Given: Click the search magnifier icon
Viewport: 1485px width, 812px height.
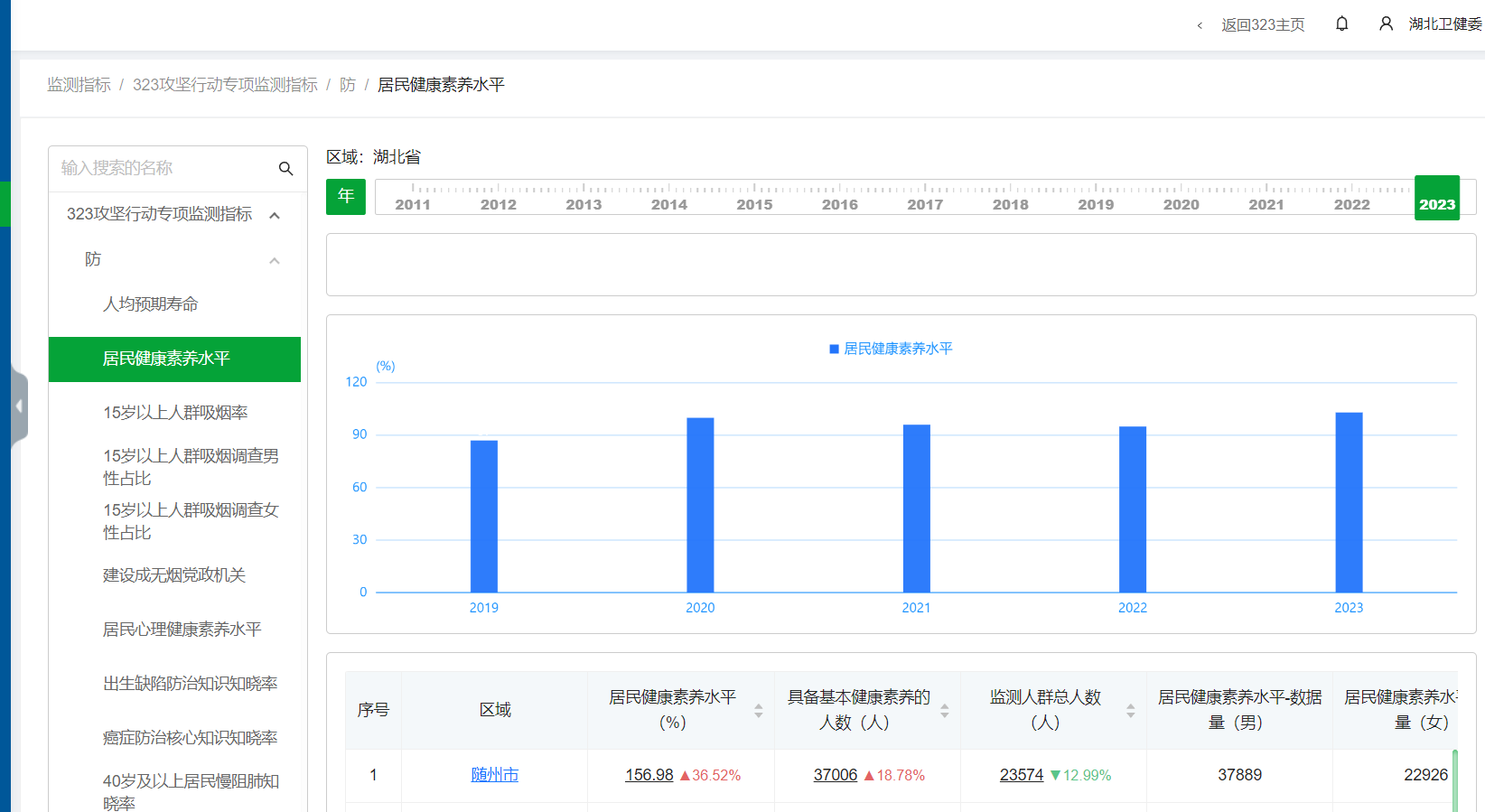Looking at the screenshot, I should [285, 169].
